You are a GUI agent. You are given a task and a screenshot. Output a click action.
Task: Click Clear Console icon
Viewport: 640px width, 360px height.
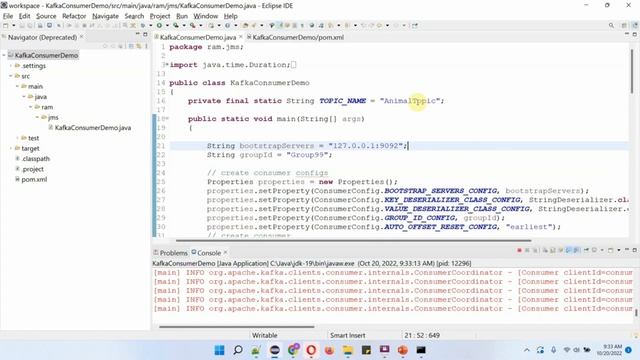tap(545, 250)
